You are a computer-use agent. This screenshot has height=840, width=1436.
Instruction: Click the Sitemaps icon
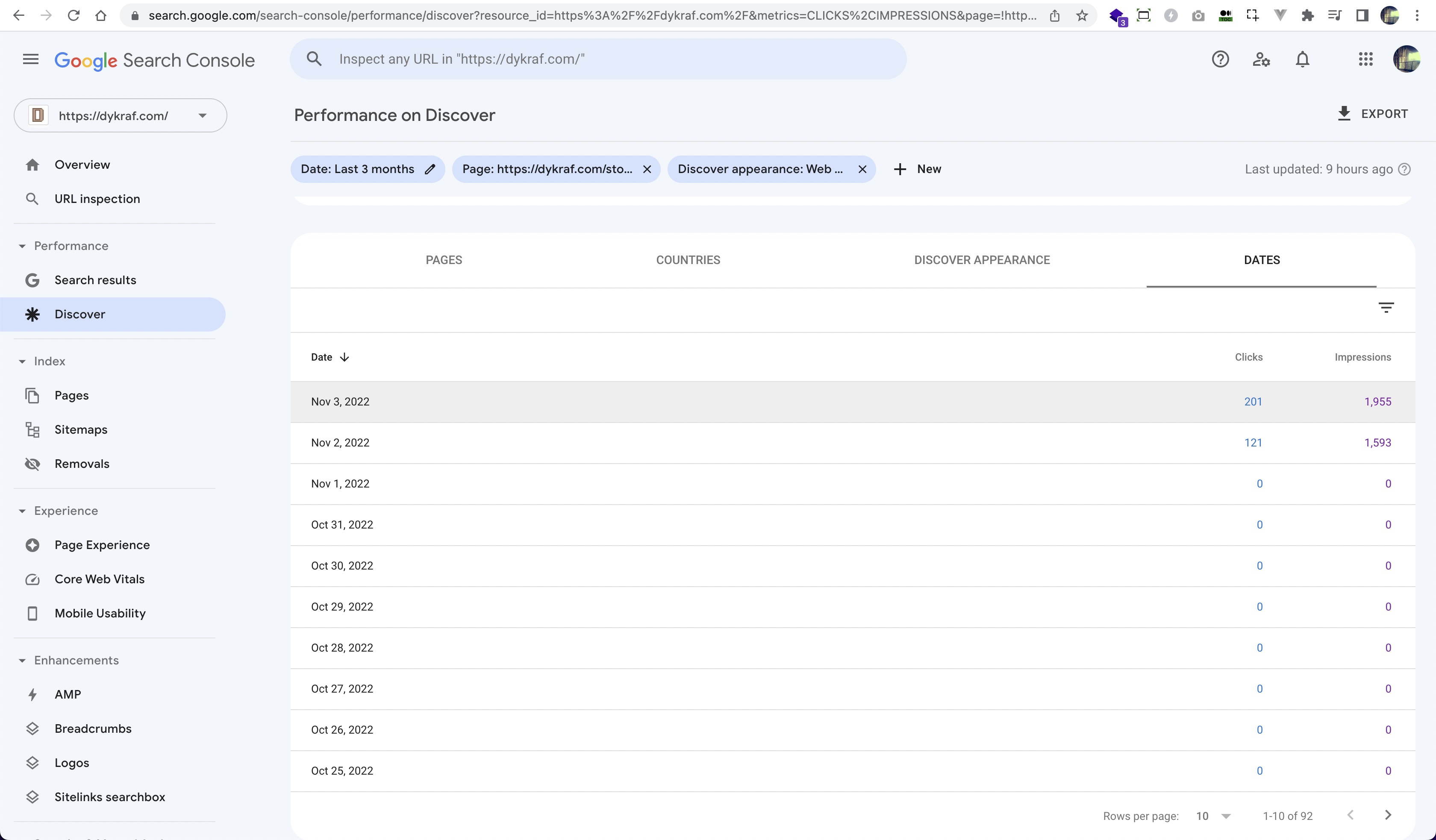pyautogui.click(x=32, y=429)
